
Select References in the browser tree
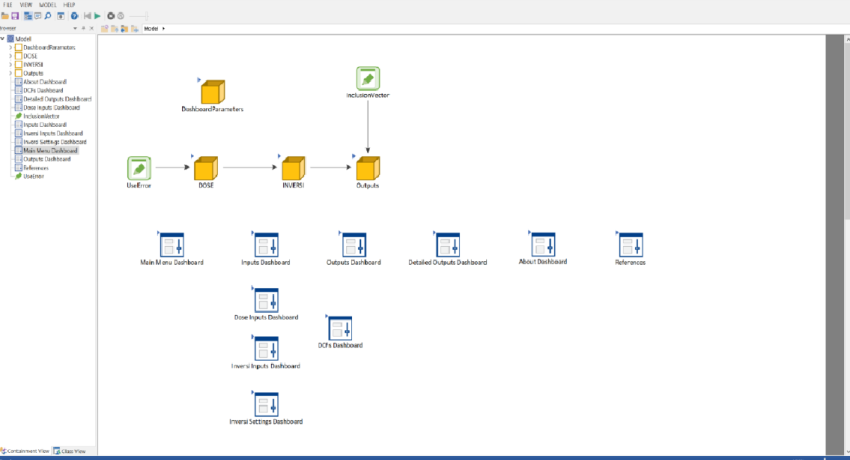(x=36, y=168)
